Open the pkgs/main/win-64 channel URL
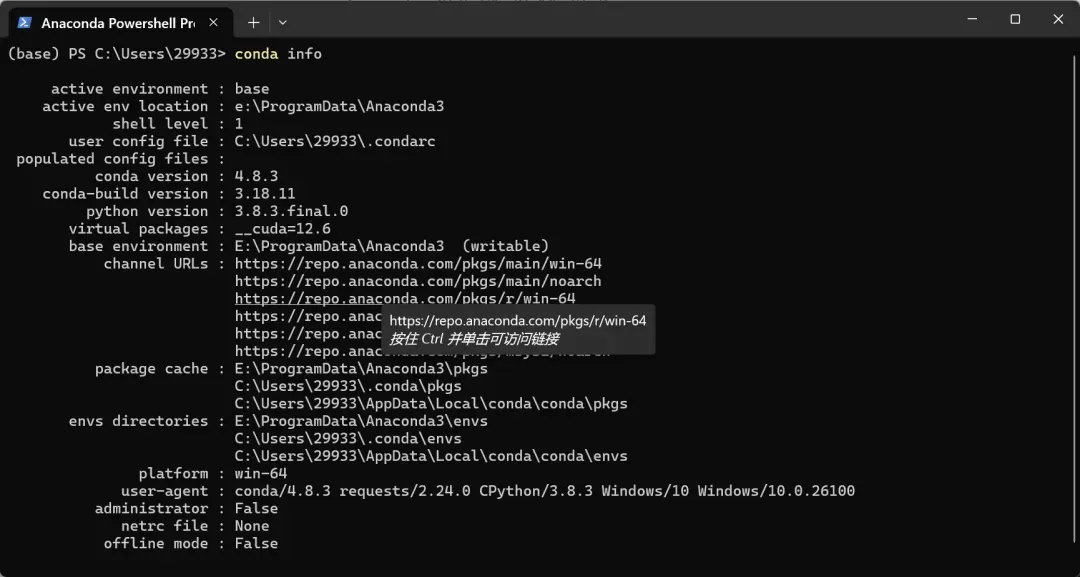 [418, 264]
